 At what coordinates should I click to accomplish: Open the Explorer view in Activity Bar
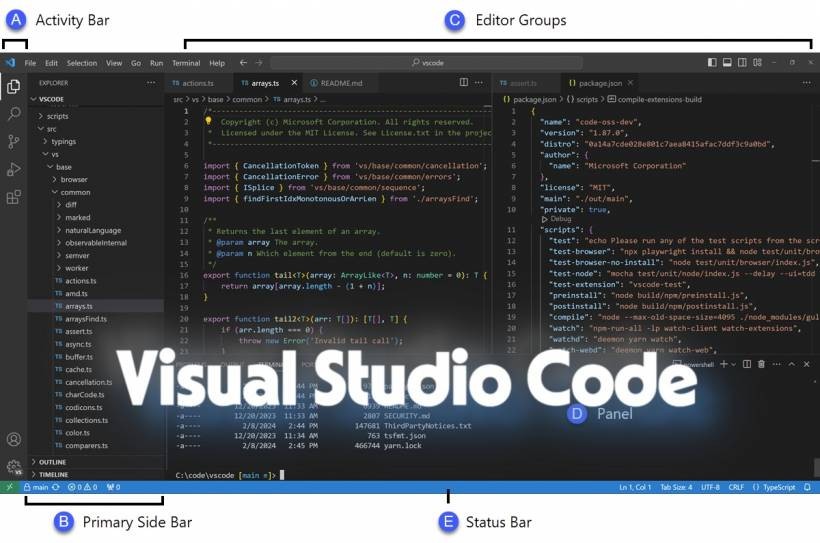[14, 86]
